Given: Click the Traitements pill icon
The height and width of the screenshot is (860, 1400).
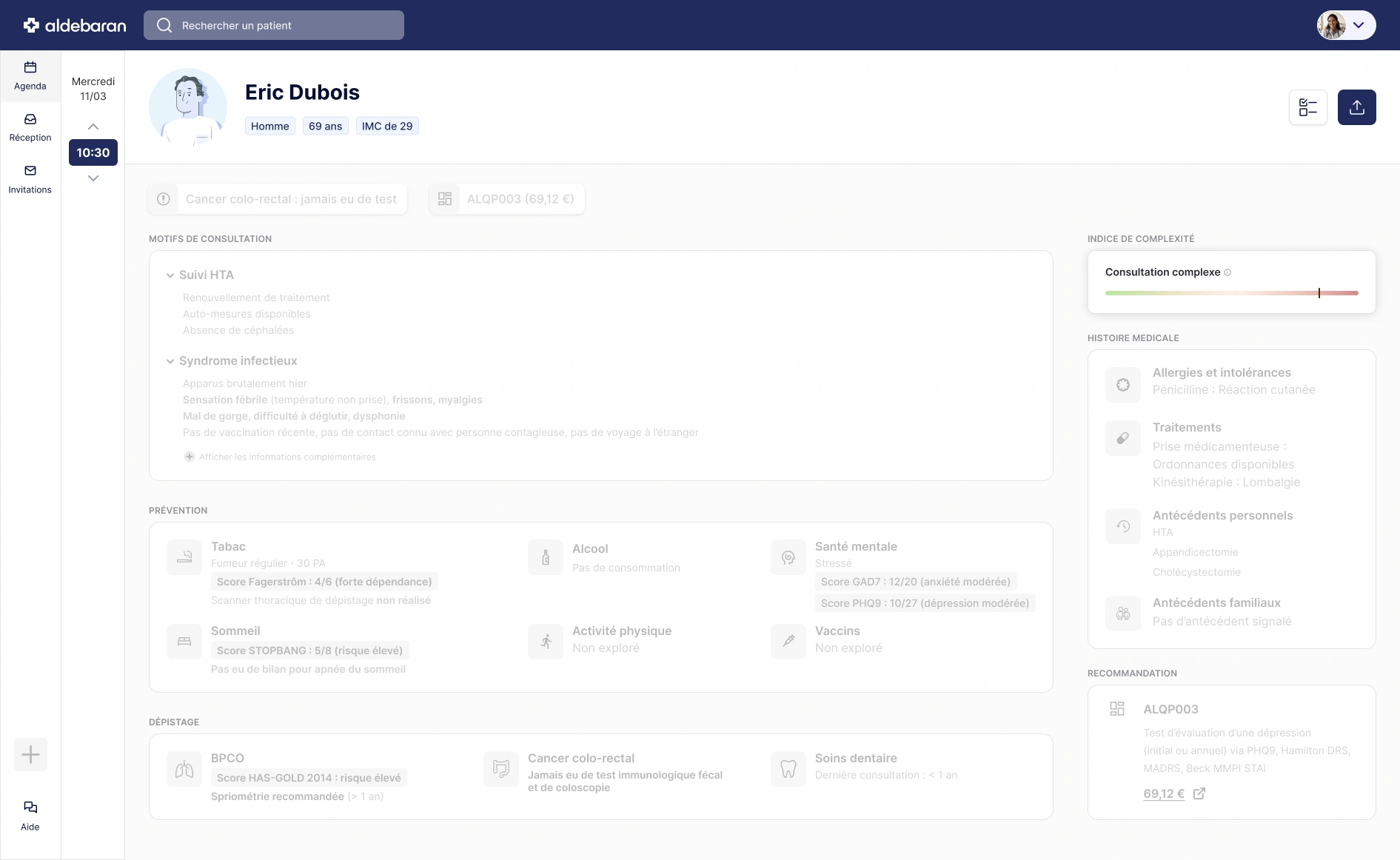Looking at the screenshot, I should [1123, 438].
